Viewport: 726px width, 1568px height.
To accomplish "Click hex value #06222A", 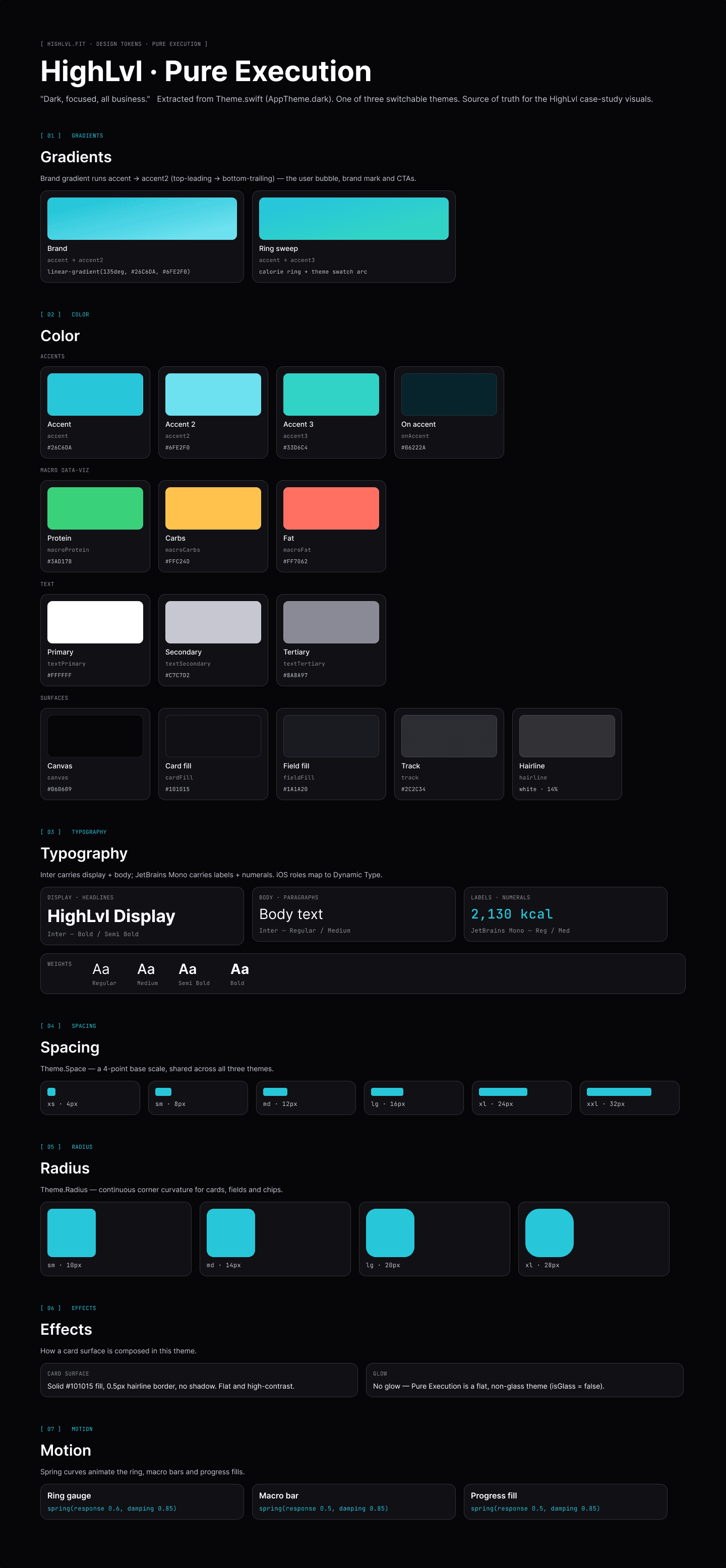I will (413, 447).
